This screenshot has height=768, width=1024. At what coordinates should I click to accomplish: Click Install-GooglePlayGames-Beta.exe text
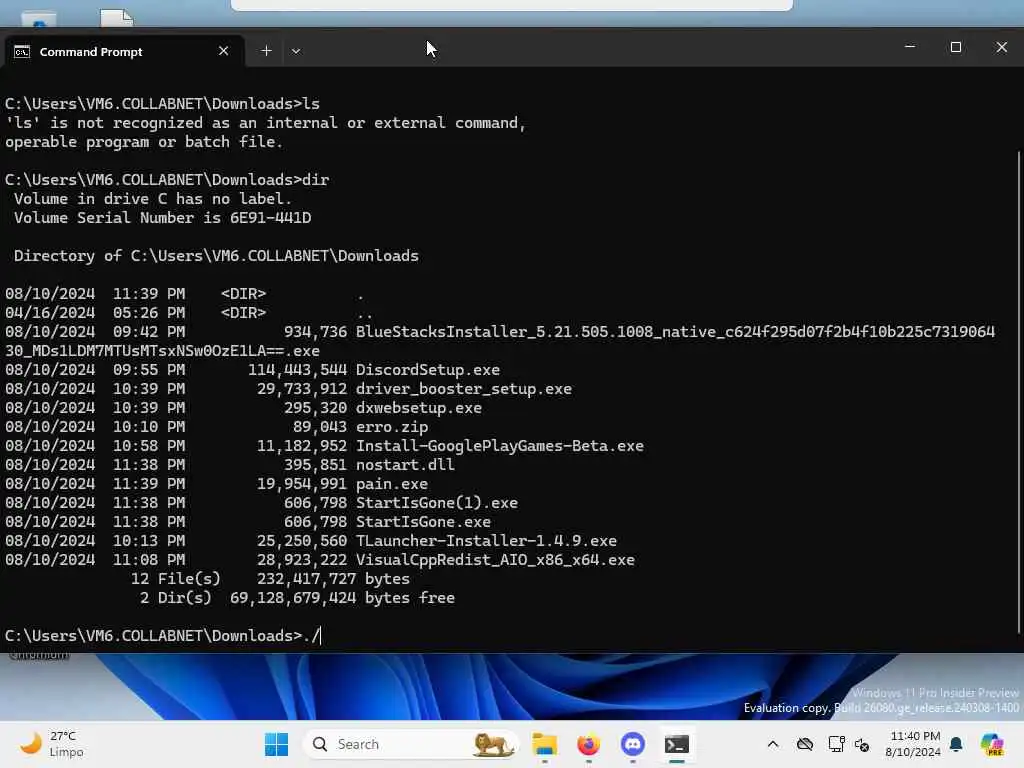500,446
